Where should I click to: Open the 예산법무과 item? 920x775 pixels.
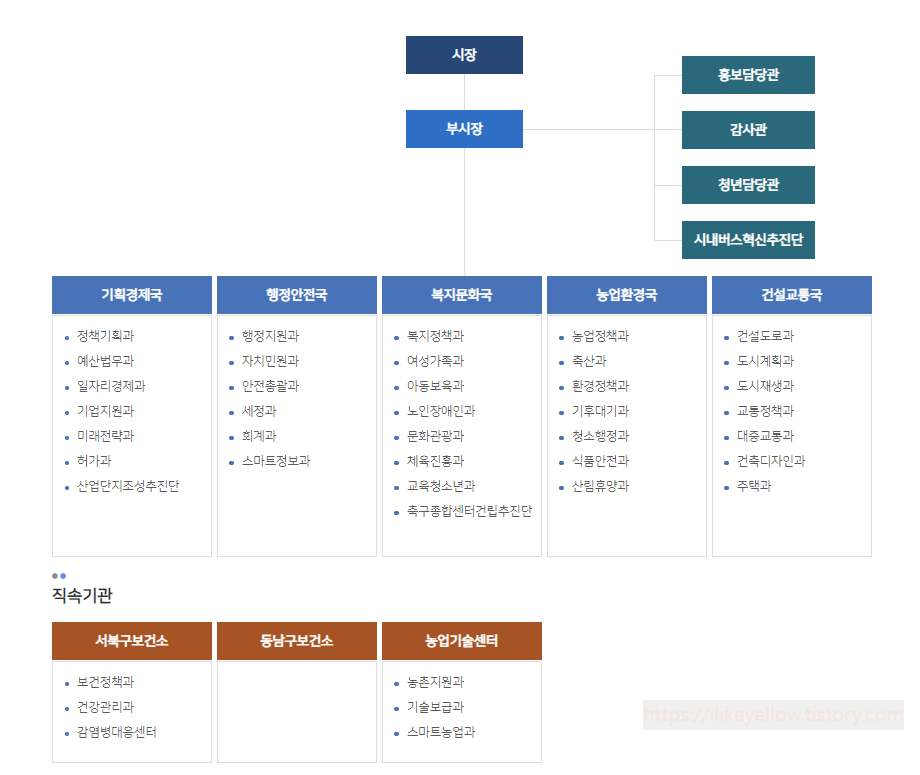tap(106, 361)
